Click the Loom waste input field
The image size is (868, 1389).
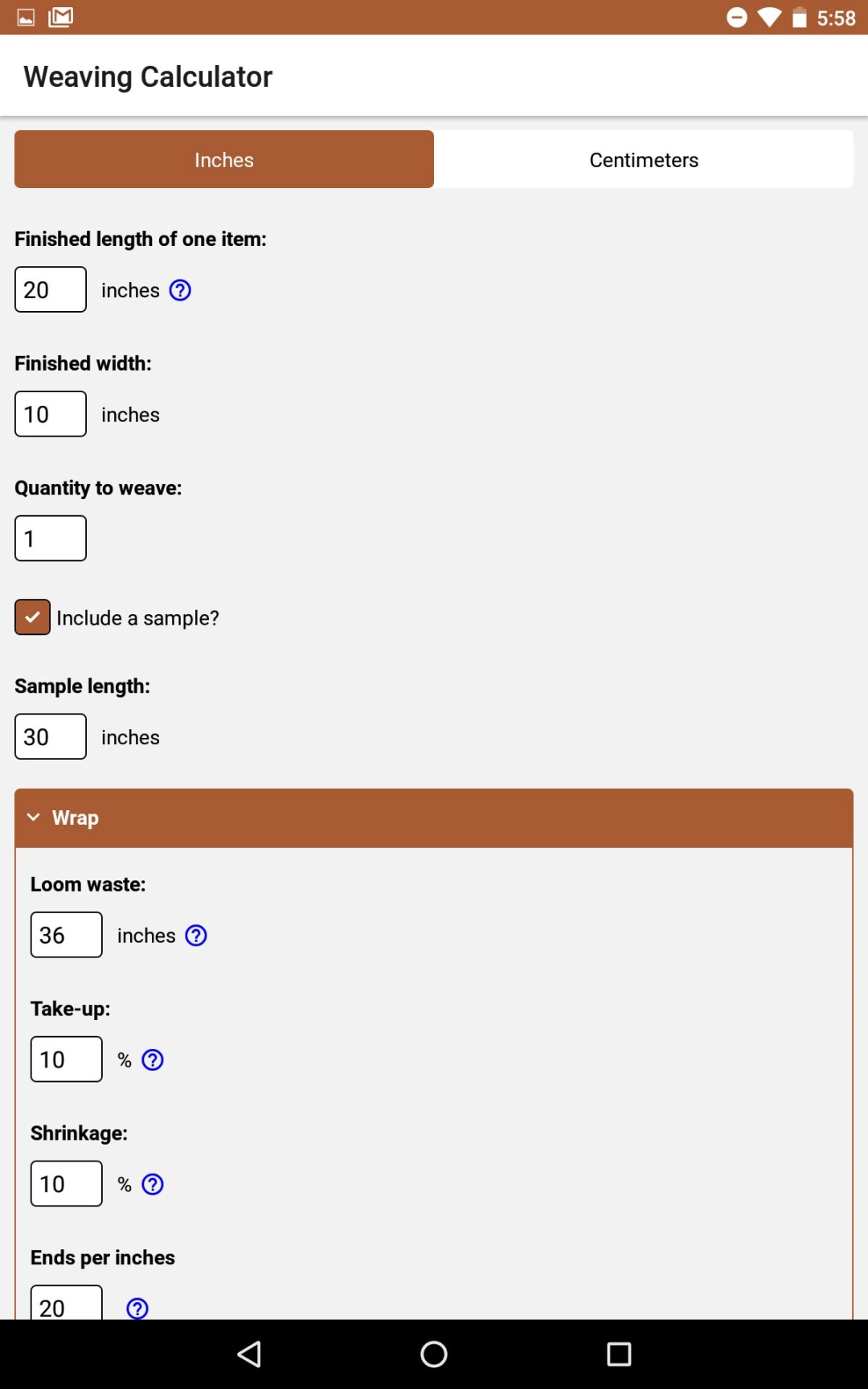(67, 936)
